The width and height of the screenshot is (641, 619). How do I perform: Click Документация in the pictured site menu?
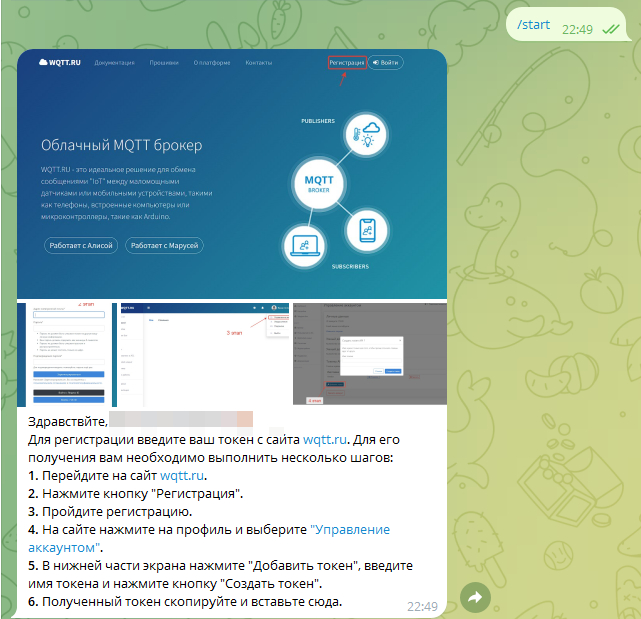(x=114, y=62)
